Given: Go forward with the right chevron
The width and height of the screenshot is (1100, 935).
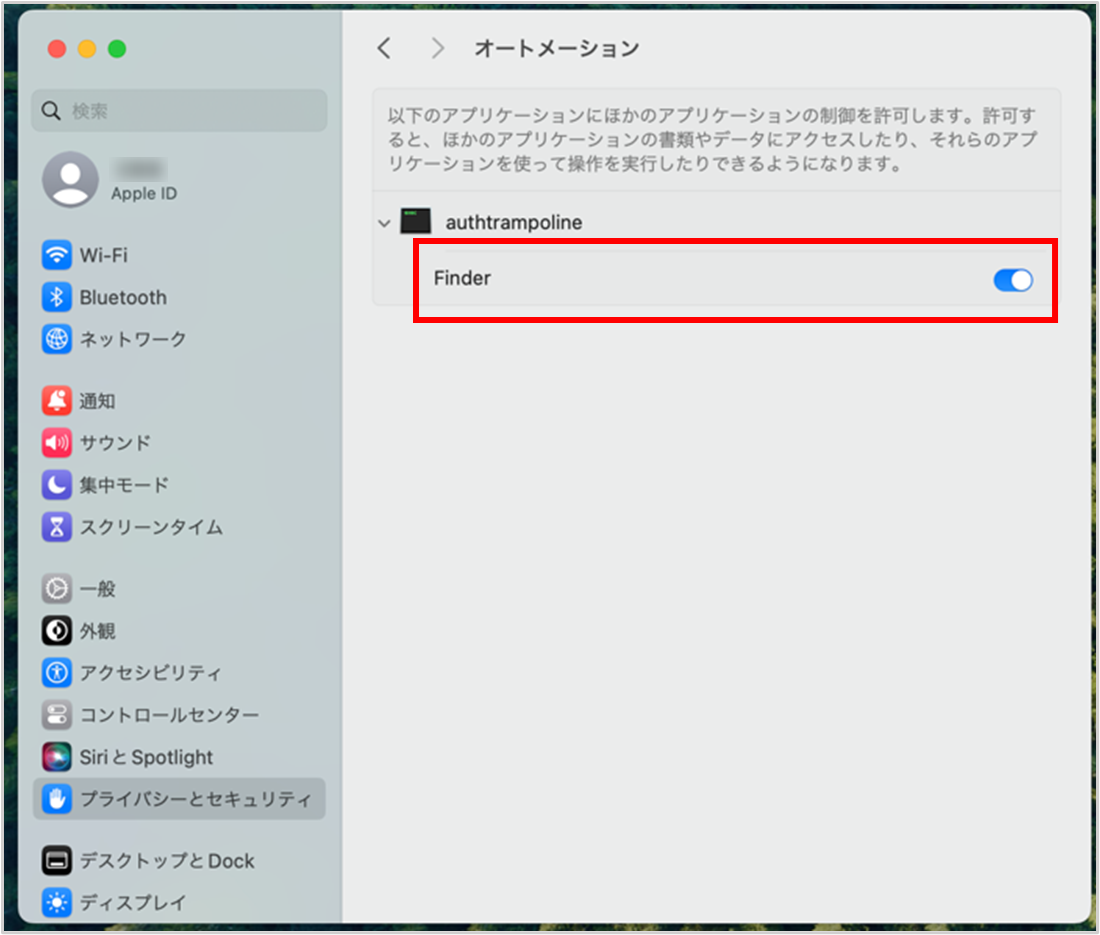Looking at the screenshot, I should point(437,48).
